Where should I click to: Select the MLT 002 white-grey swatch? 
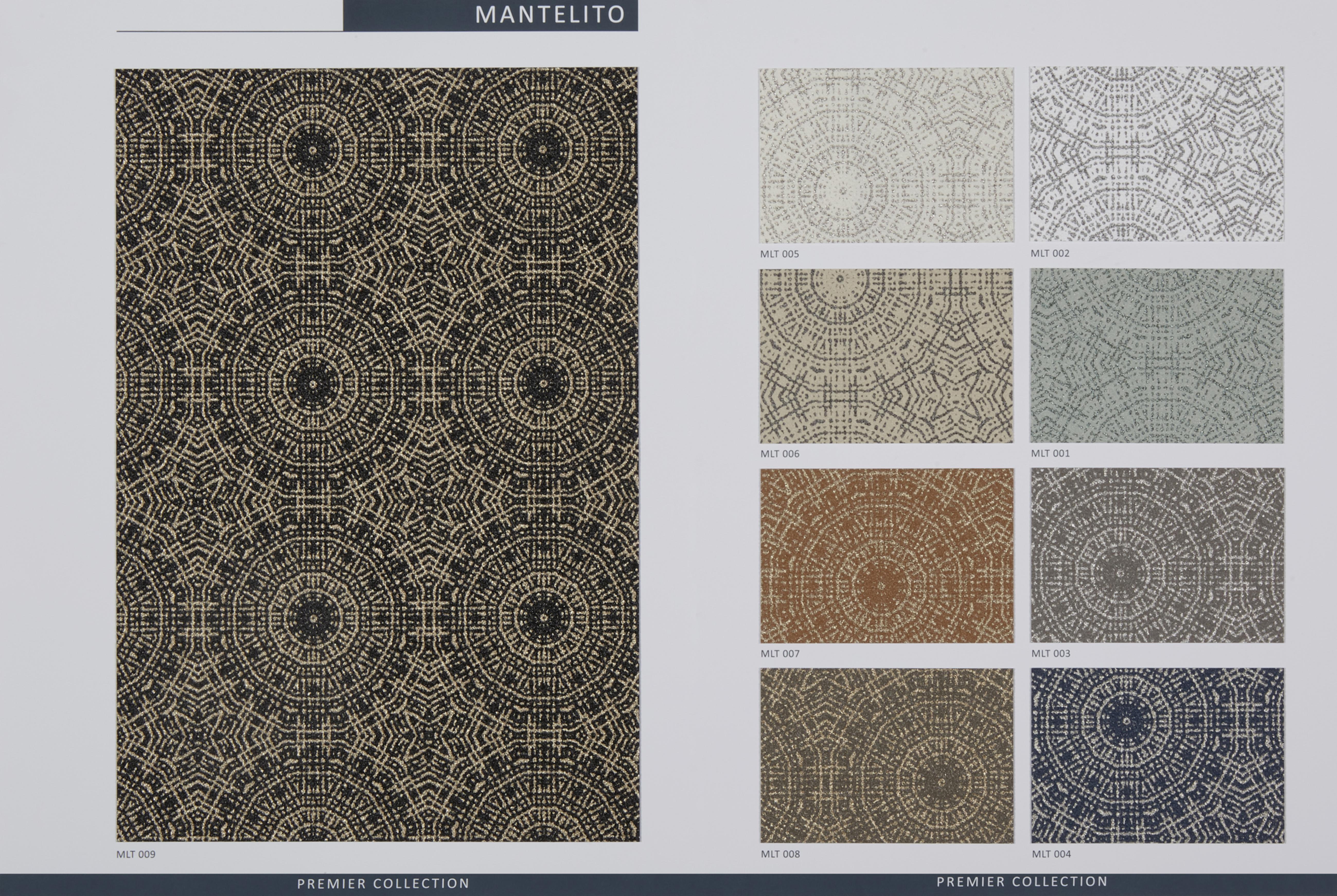click(x=1156, y=154)
